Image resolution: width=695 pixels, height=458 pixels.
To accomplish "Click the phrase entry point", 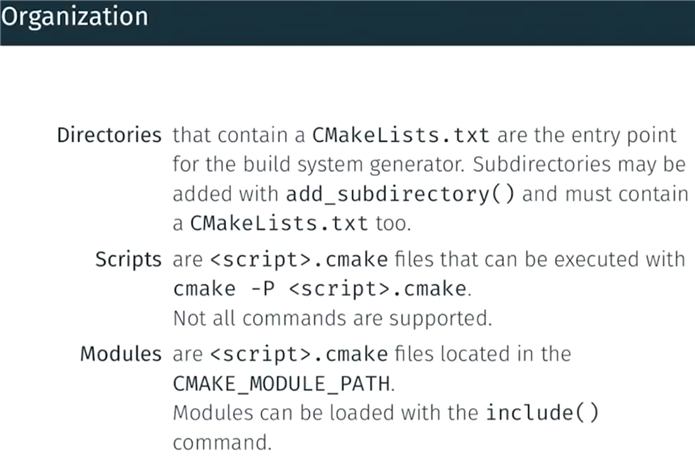I will tap(624, 136).
